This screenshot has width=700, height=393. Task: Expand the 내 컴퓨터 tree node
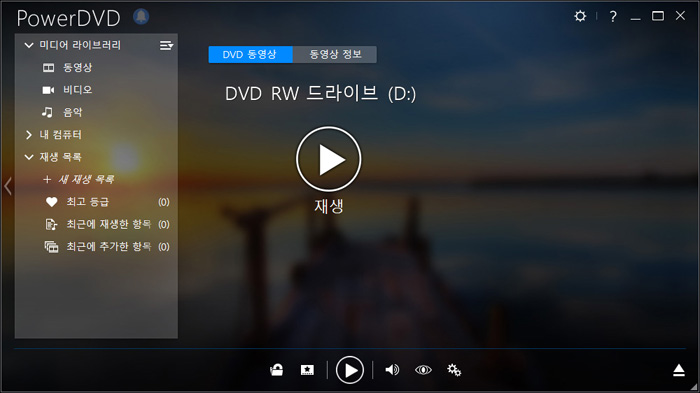tap(29, 134)
